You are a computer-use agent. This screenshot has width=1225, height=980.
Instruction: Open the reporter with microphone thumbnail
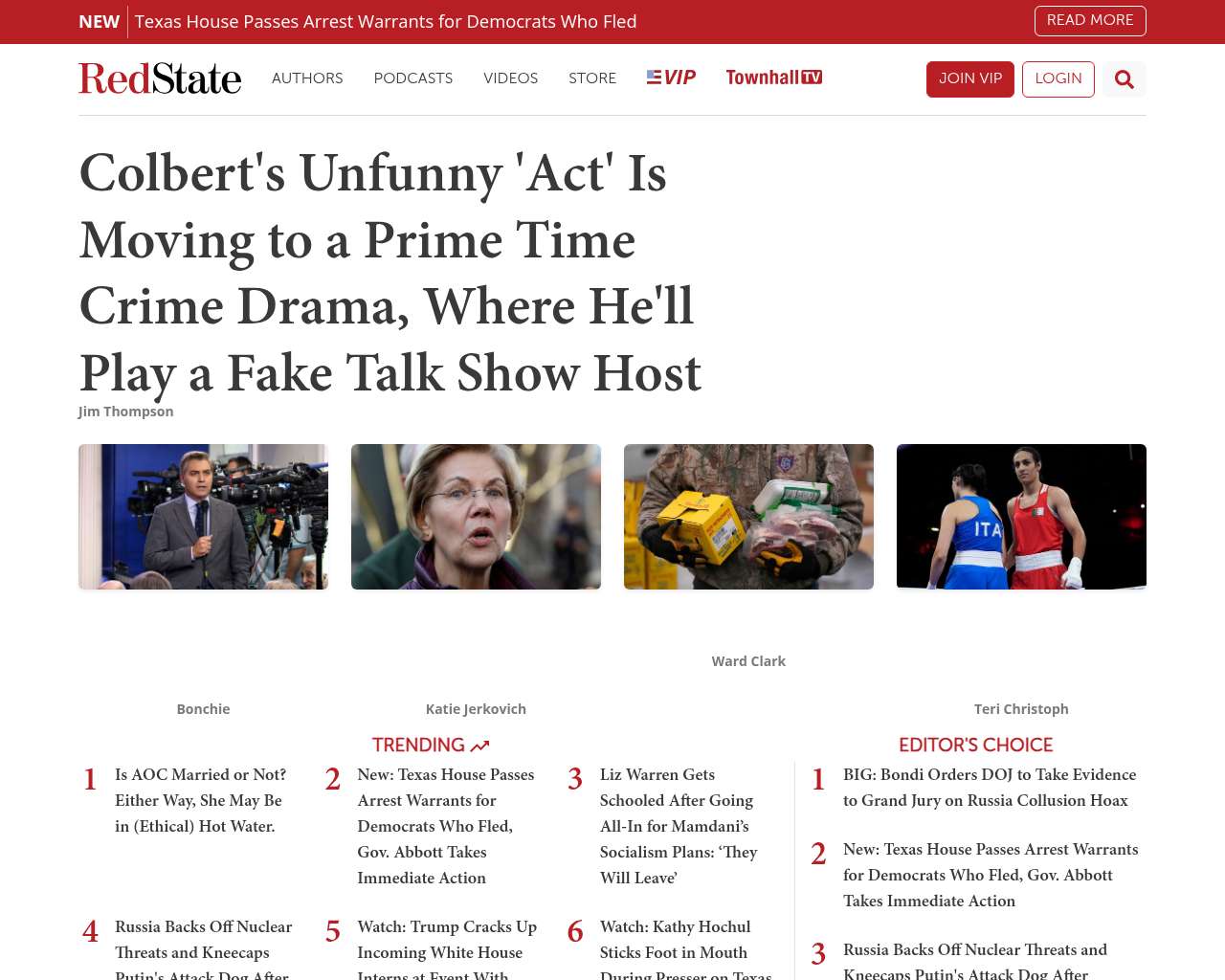[x=203, y=517]
